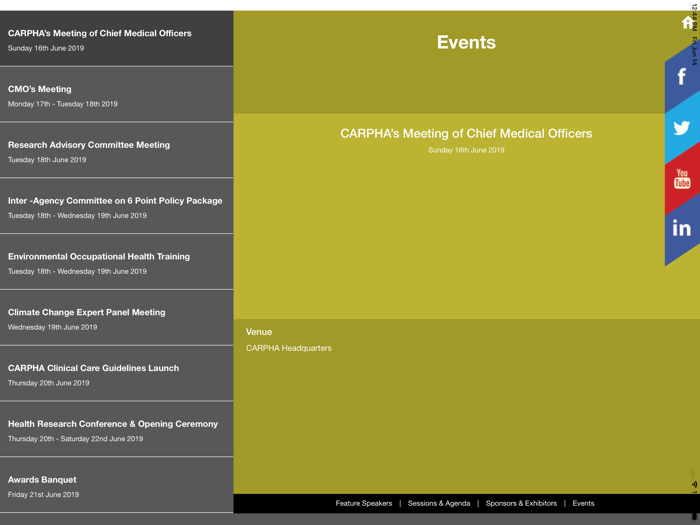
Task: Select the CMO's Meeting event
Action: point(117,95)
